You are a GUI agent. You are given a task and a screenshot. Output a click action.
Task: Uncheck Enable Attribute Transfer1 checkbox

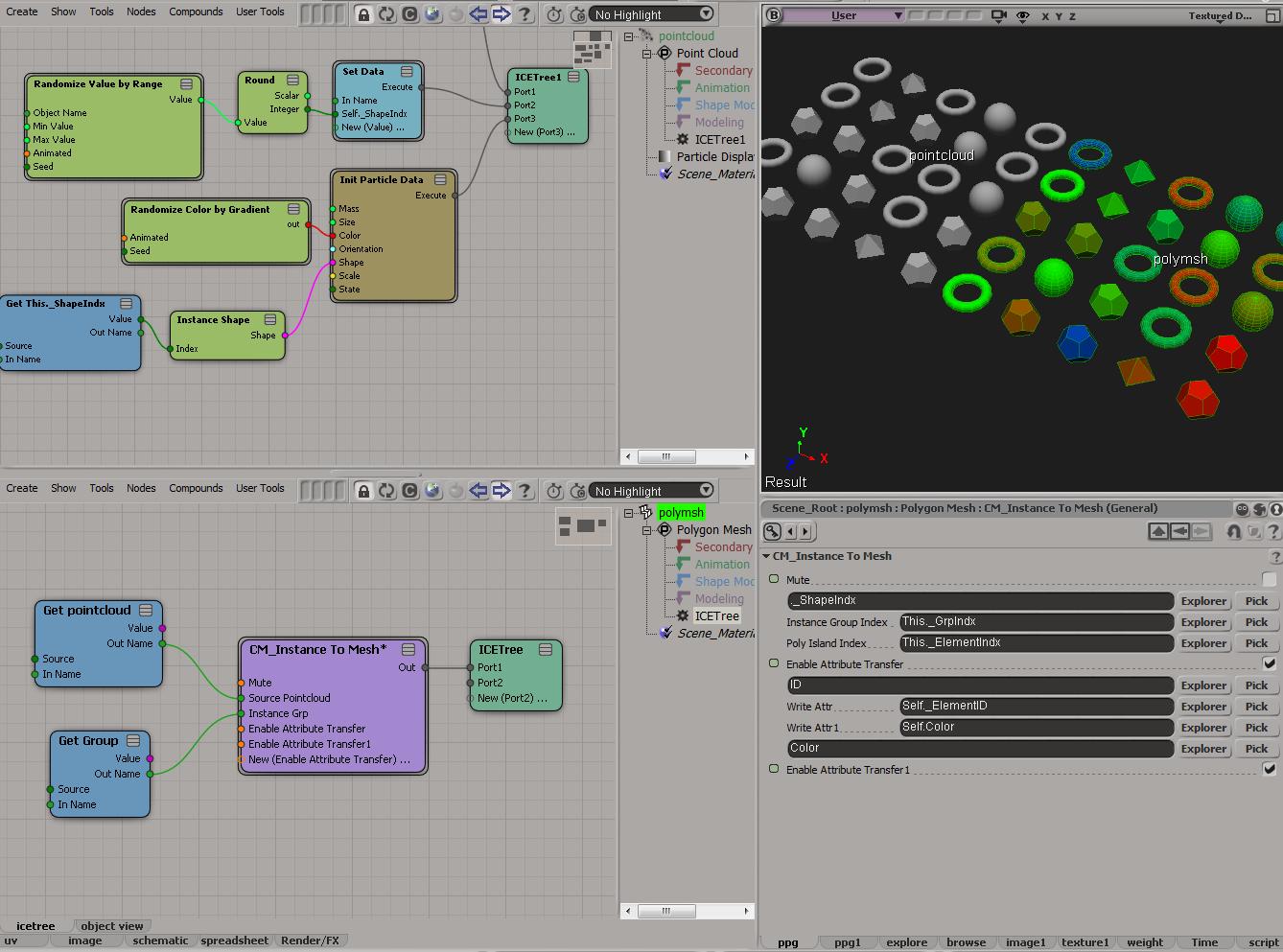click(x=1269, y=769)
